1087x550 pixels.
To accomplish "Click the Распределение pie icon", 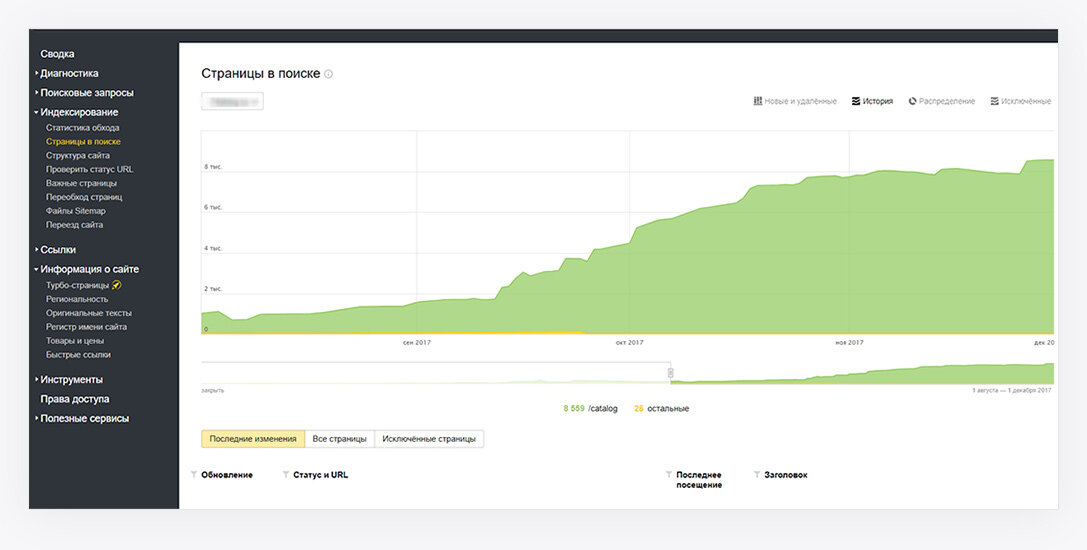I will [x=912, y=101].
